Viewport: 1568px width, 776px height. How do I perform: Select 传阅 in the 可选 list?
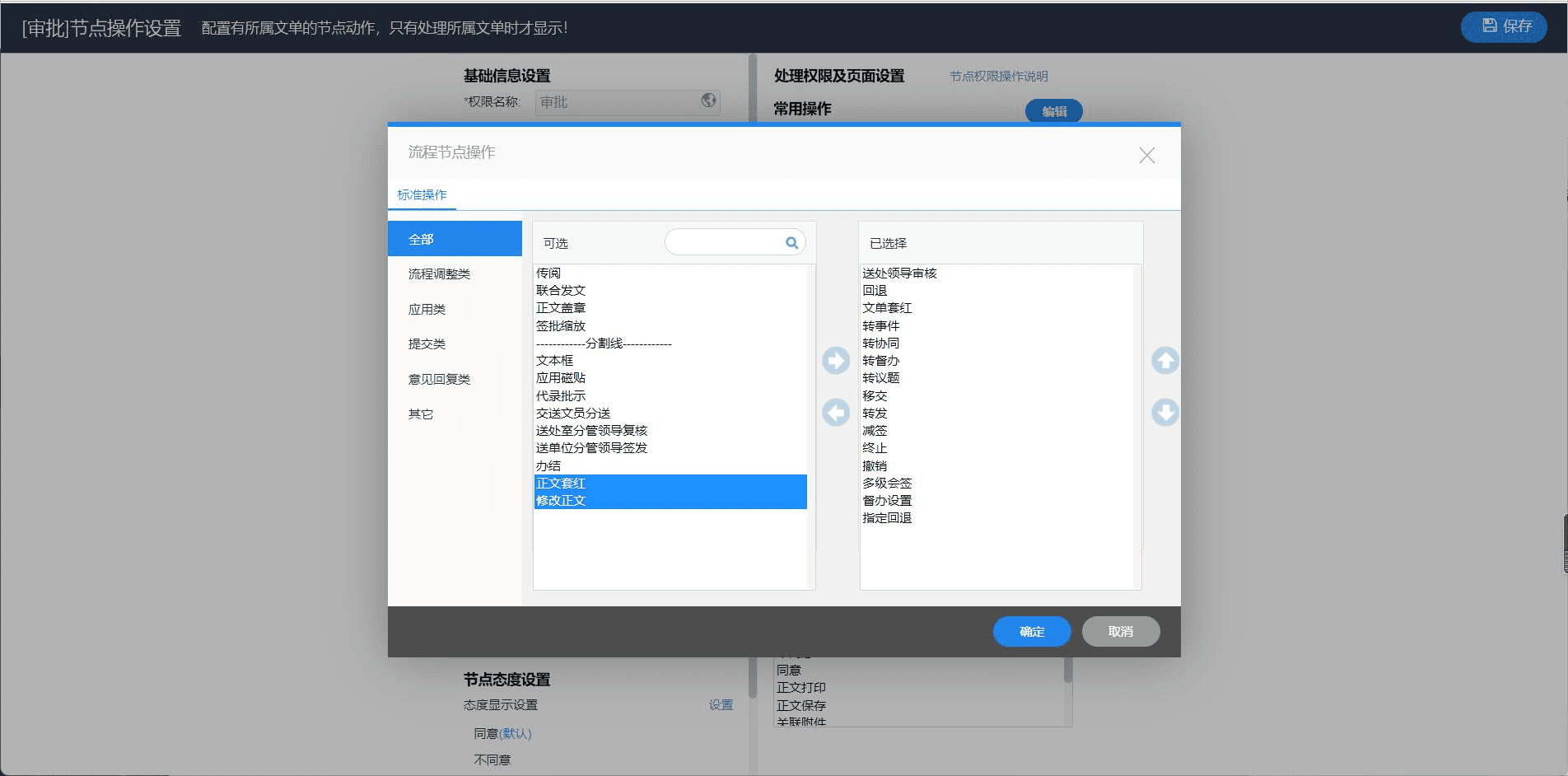pos(670,273)
